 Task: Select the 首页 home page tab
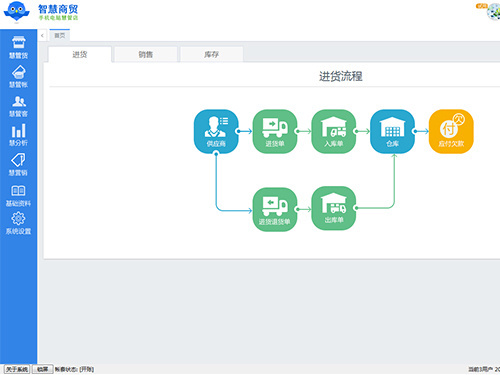tap(60, 35)
